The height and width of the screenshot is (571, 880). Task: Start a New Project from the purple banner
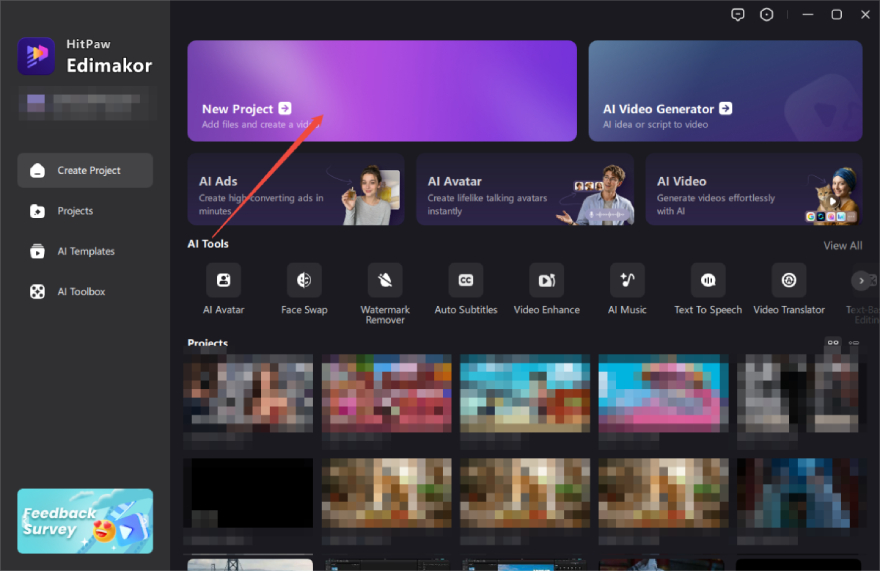pos(382,91)
